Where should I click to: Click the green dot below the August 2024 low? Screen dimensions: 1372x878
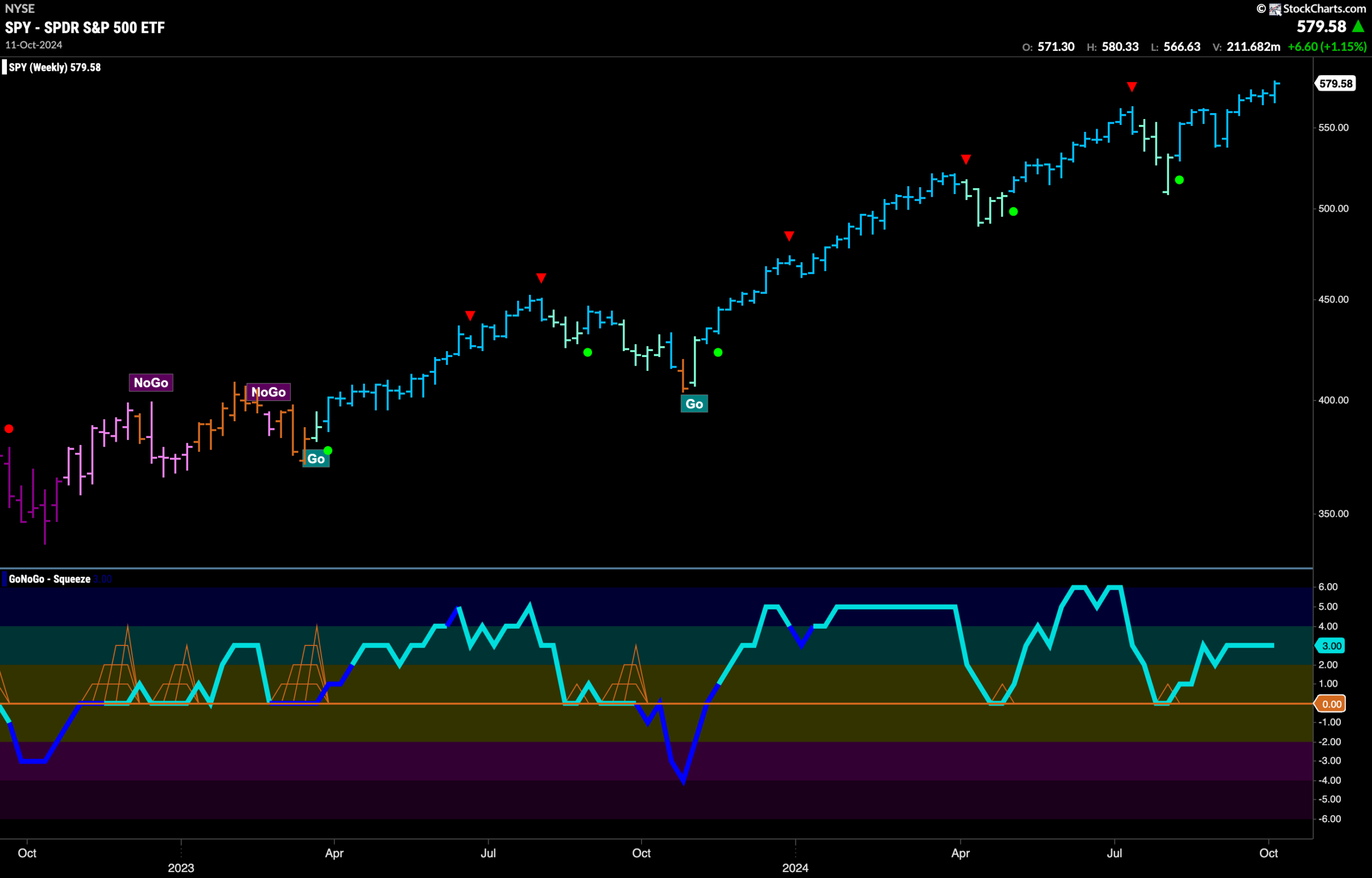pyautogui.click(x=1180, y=180)
